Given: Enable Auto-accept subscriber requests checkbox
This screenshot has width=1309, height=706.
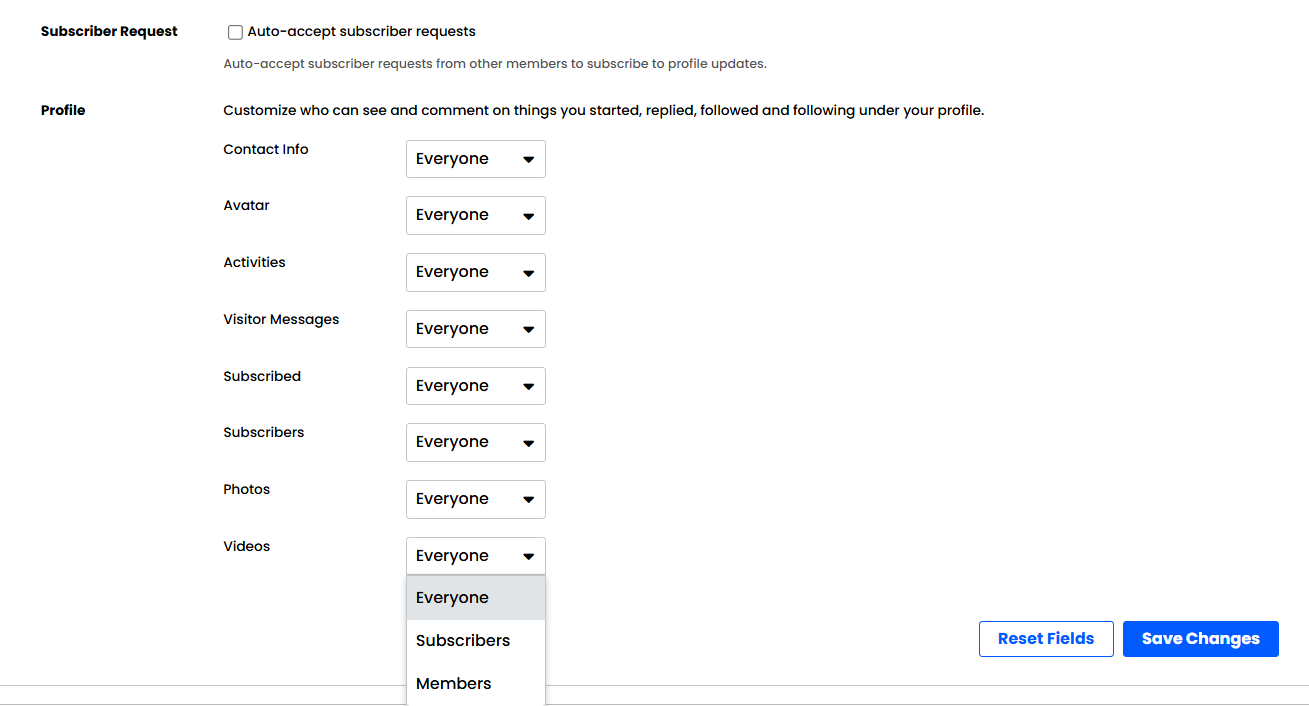Looking at the screenshot, I should pos(235,32).
